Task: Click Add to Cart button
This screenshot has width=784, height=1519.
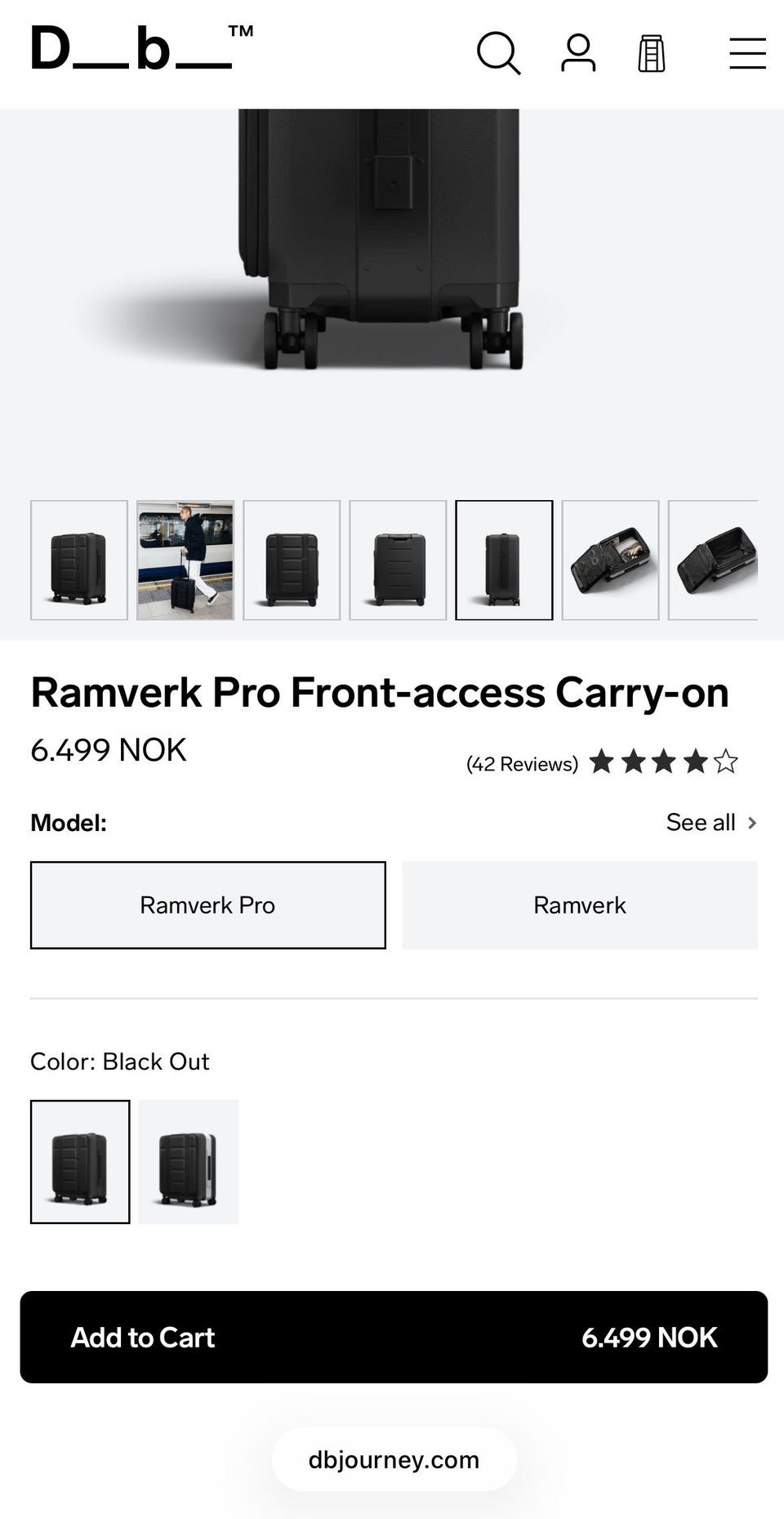Action: click(x=394, y=1338)
